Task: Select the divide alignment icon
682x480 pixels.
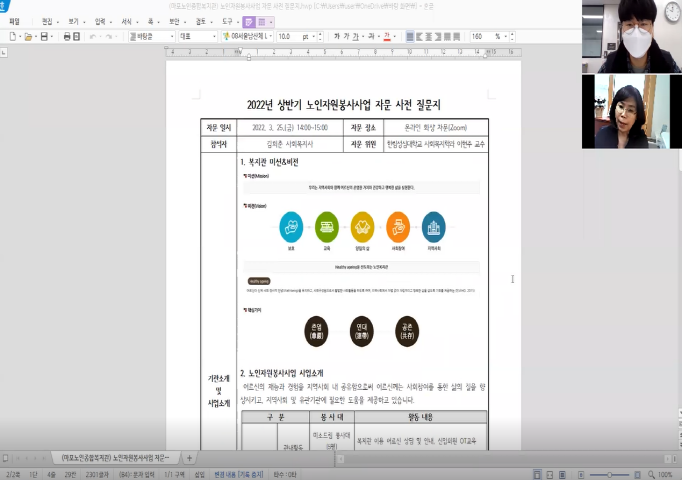Action: pos(456,37)
